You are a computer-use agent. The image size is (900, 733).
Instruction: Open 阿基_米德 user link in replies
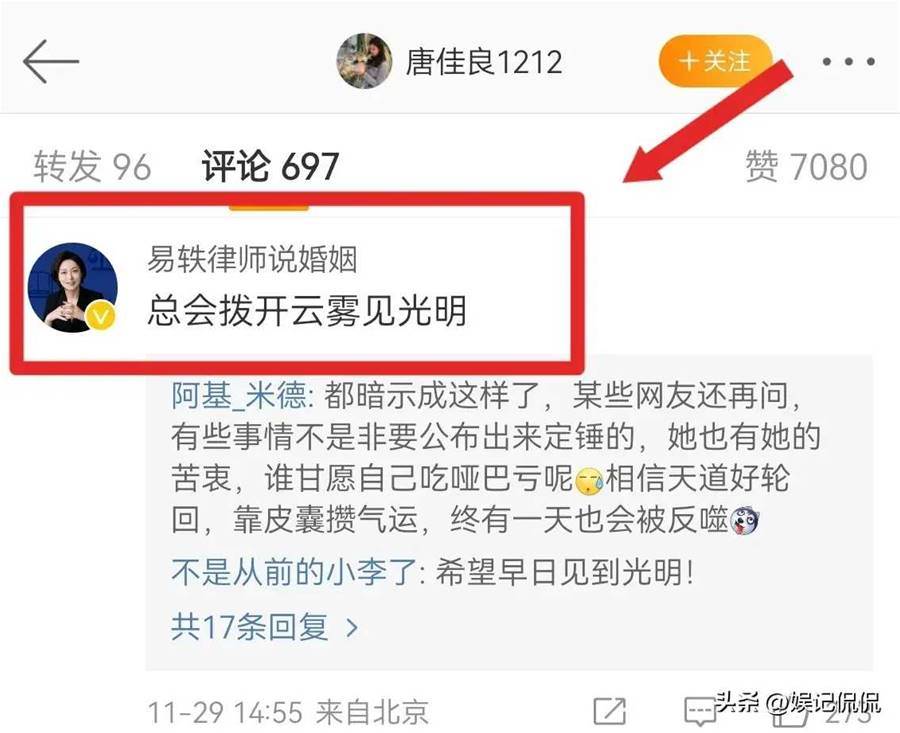[239, 395]
